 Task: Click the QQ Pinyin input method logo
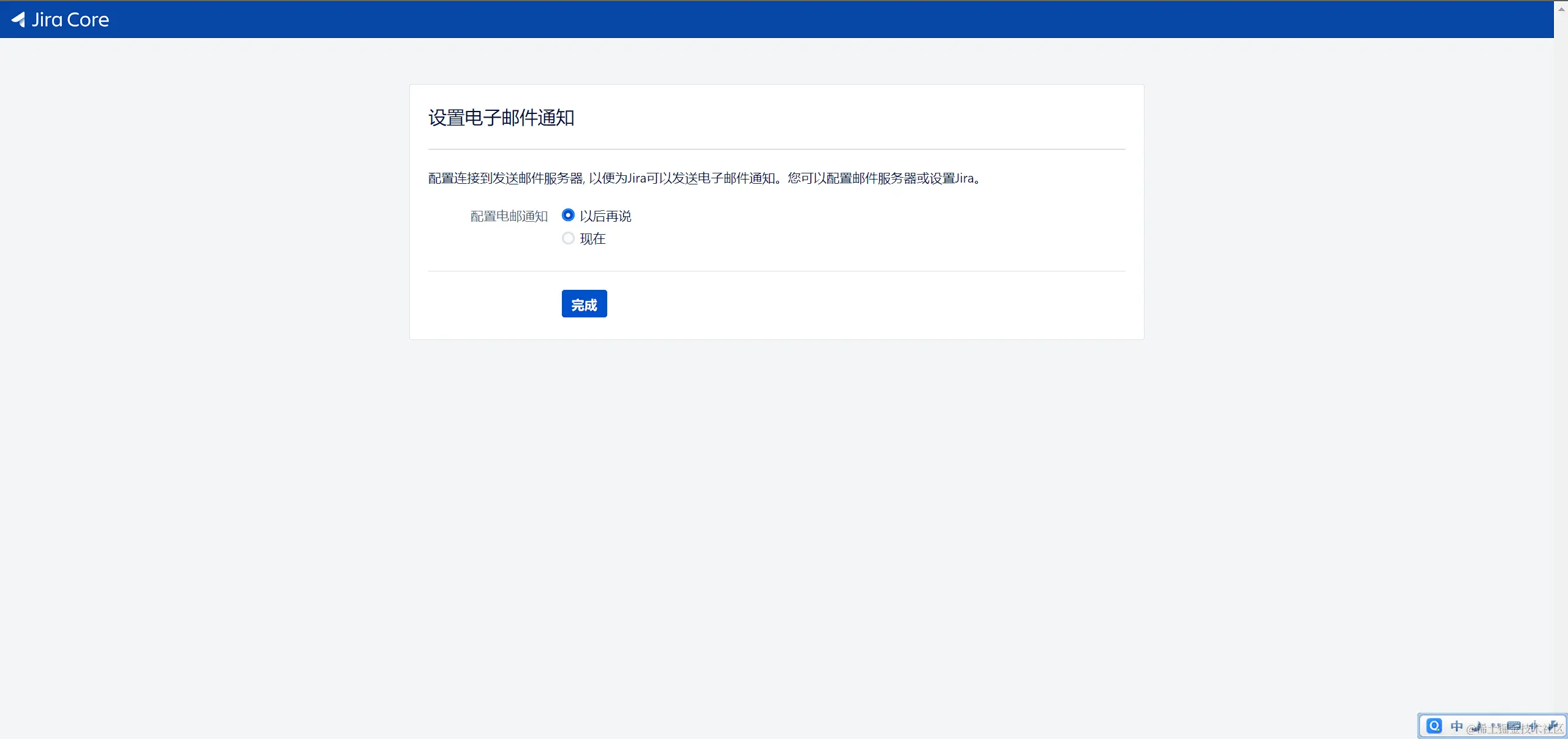pos(1434,726)
